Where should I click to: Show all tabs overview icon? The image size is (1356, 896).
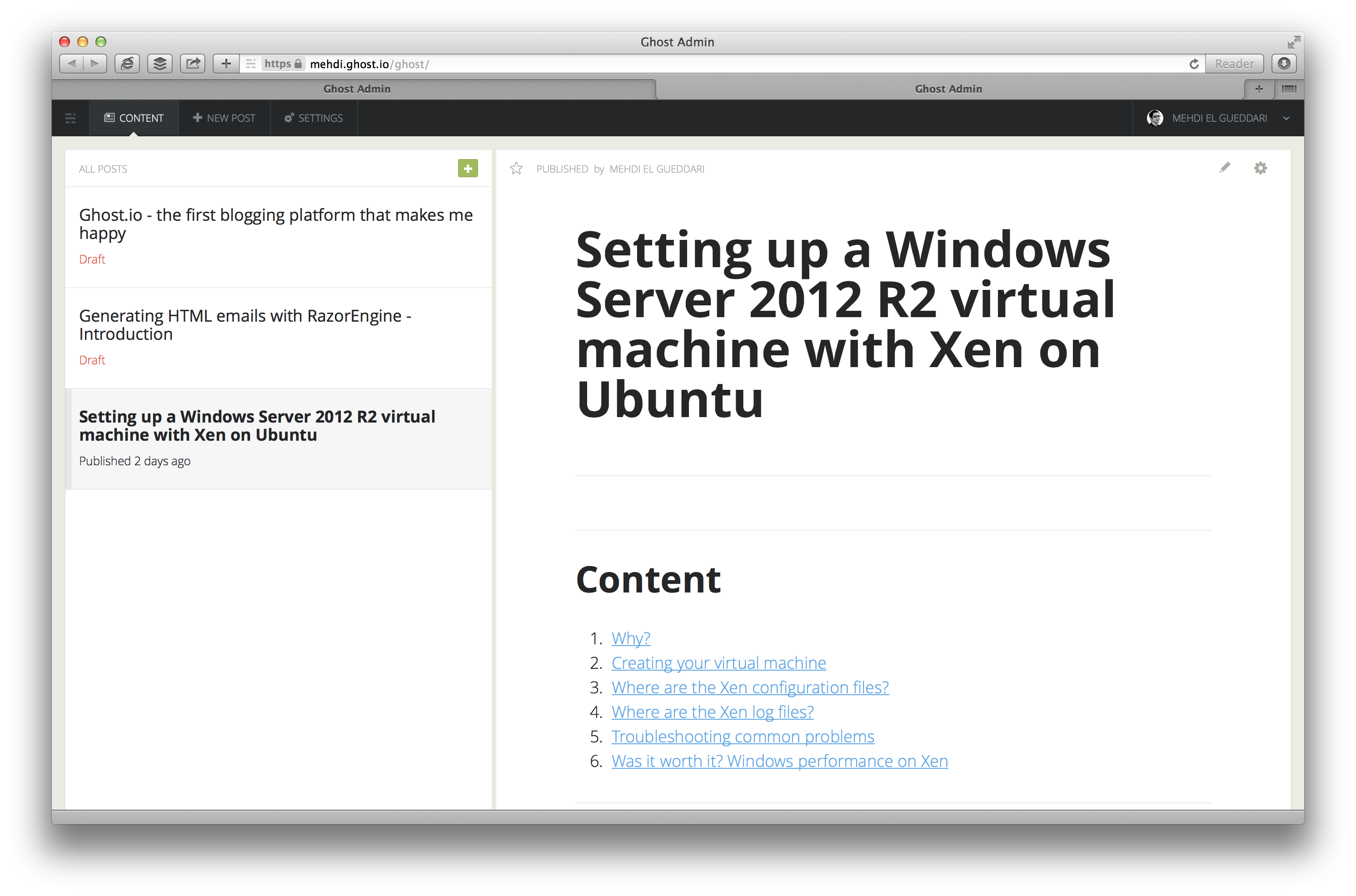pyautogui.click(x=1289, y=89)
